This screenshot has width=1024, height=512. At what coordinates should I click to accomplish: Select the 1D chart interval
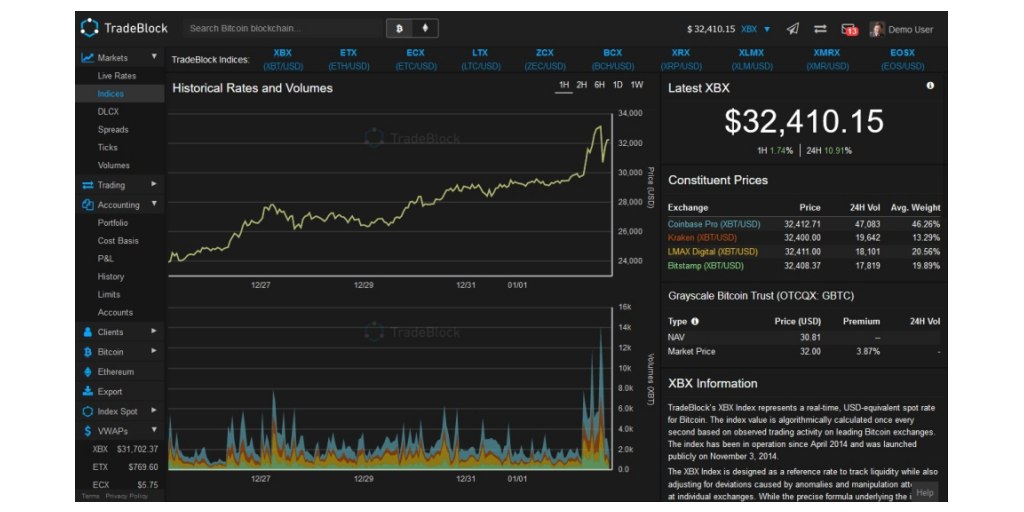[x=617, y=85]
